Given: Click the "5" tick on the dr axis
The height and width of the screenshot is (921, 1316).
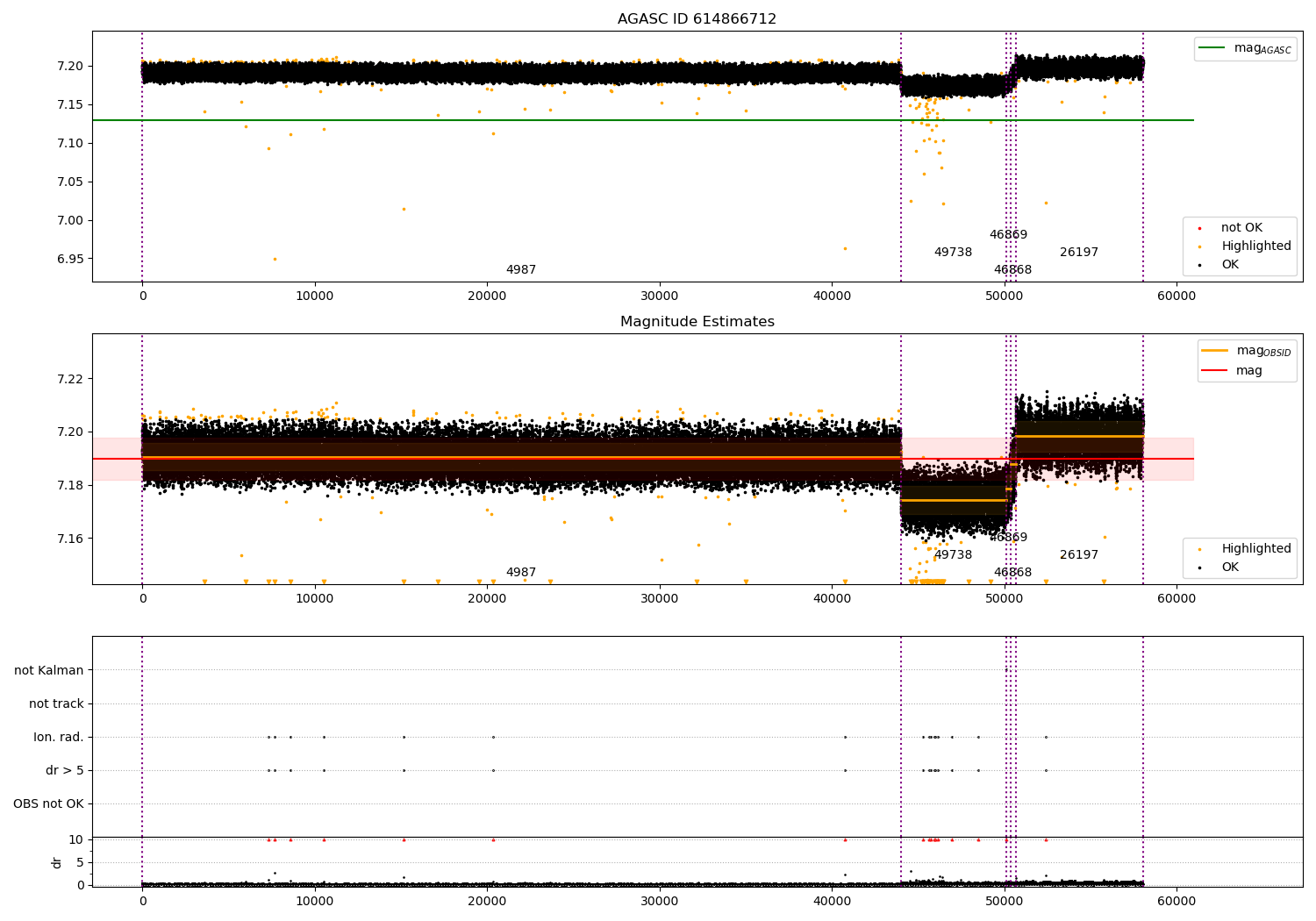Looking at the screenshot, I should point(80,862).
